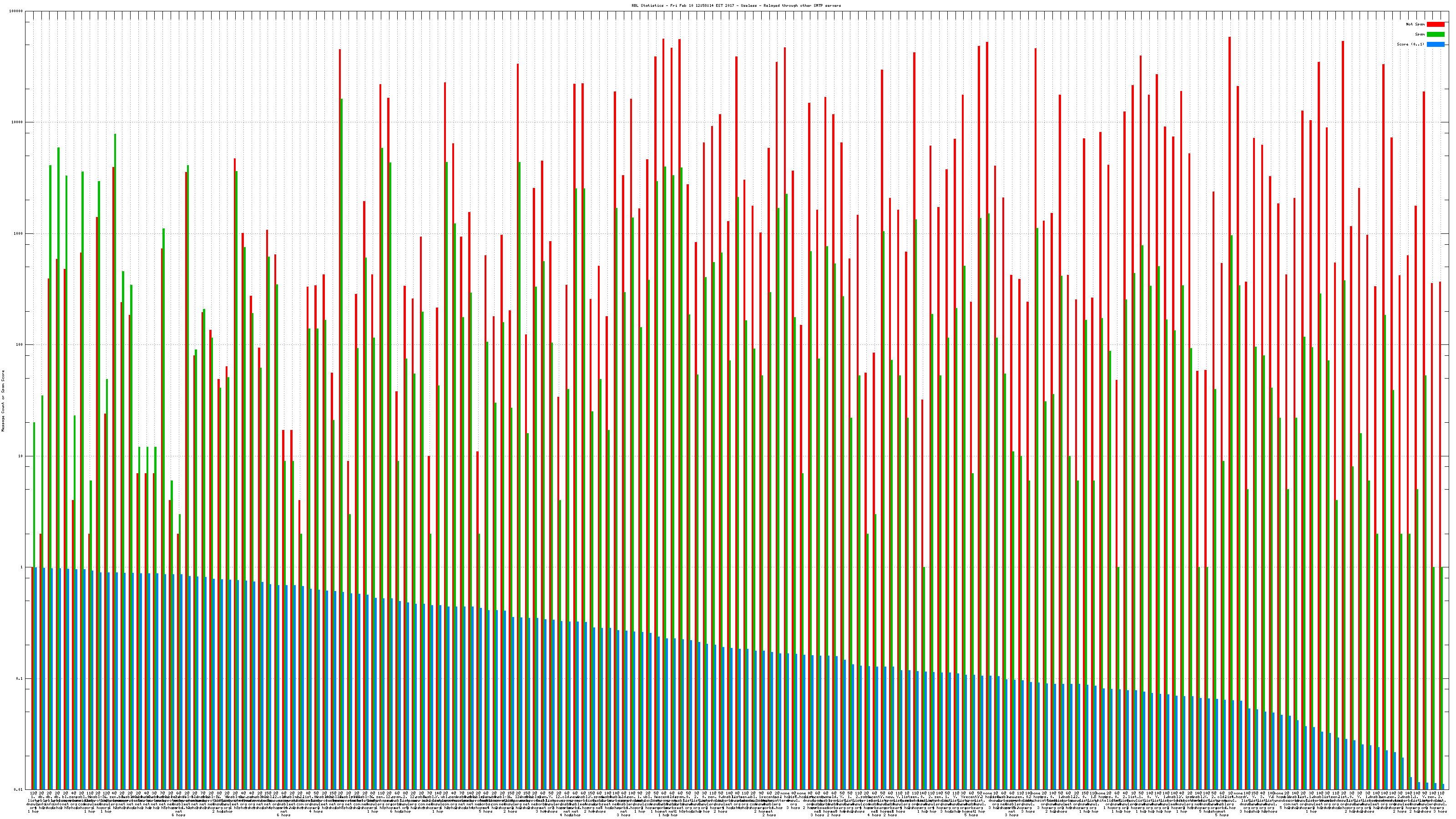Click the 1 y-axis tick label

click(22, 567)
